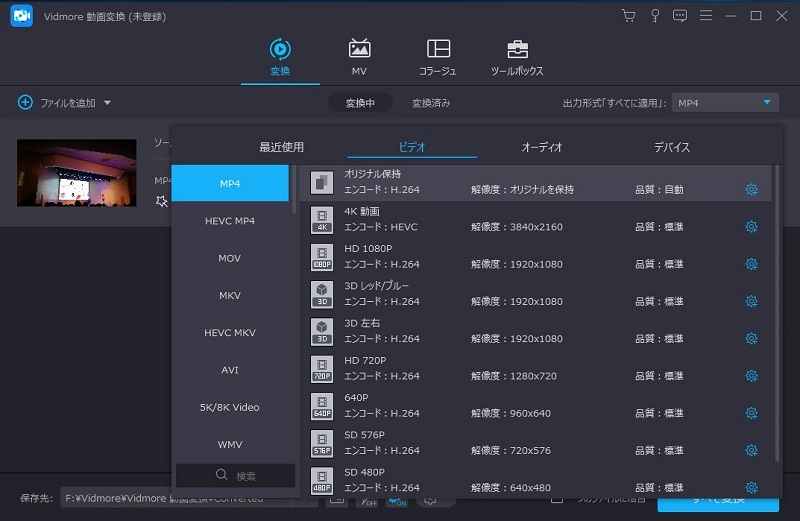Show the 変換済み list
The image size is (800, 521).
tap(431, 103)
